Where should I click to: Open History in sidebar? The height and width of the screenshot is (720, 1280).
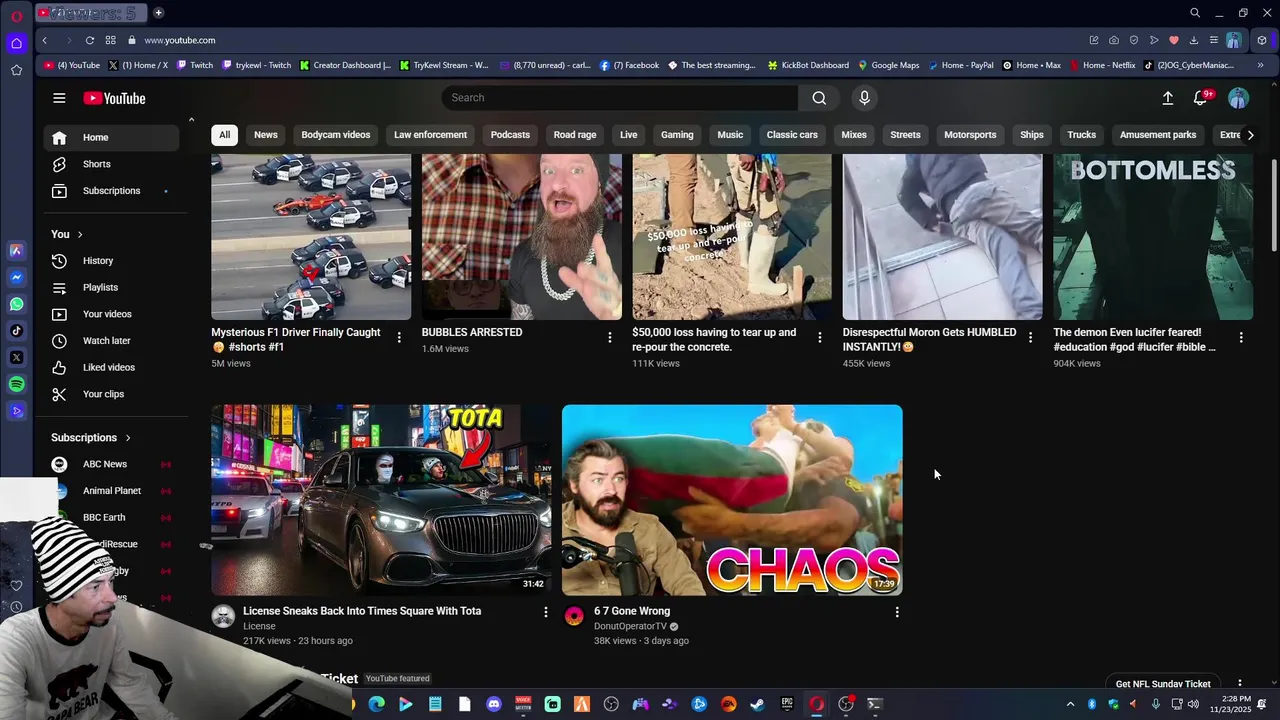point(111,261)
